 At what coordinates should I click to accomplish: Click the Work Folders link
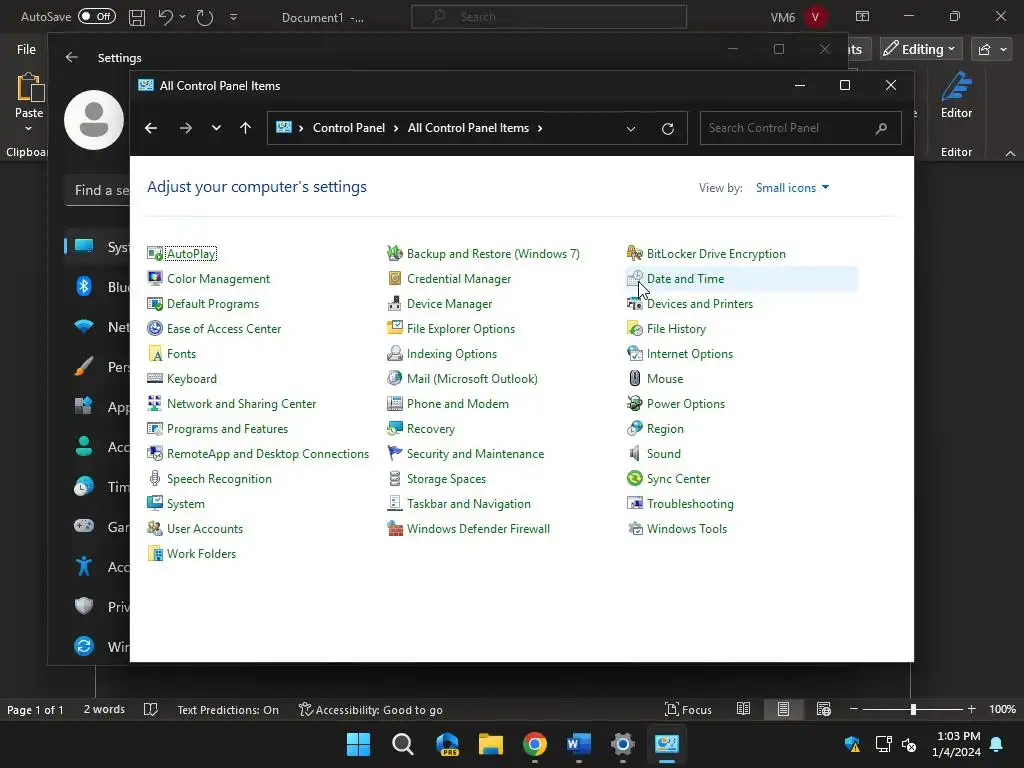coord(201,553)
